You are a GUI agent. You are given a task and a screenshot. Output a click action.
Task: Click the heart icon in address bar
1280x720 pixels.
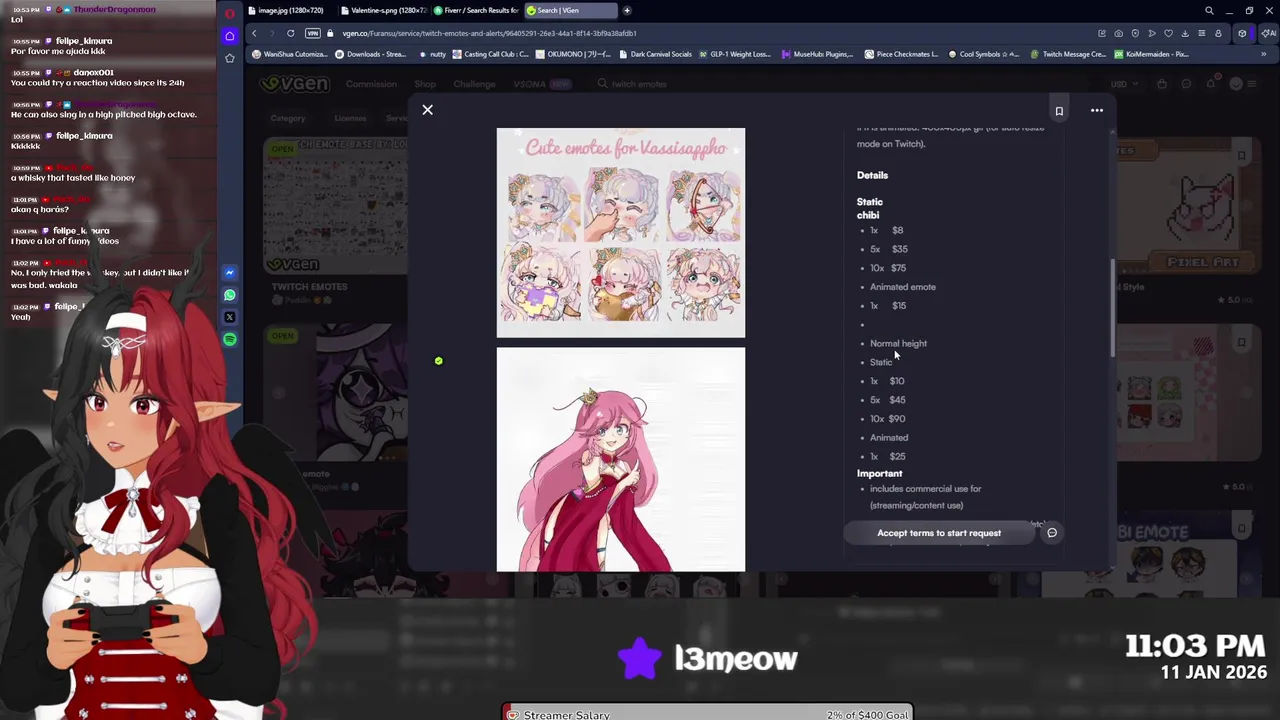click(x=1168, y=33)
